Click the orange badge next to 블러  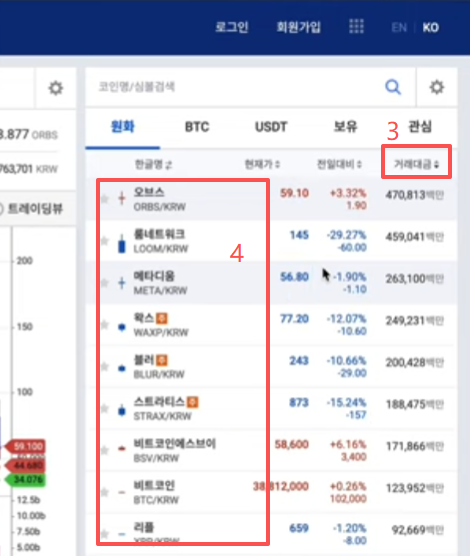[162, 360]
